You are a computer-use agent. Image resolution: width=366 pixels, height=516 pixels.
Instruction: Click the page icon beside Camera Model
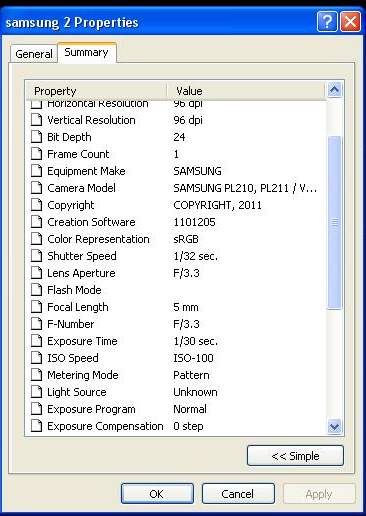click(37, 188)
